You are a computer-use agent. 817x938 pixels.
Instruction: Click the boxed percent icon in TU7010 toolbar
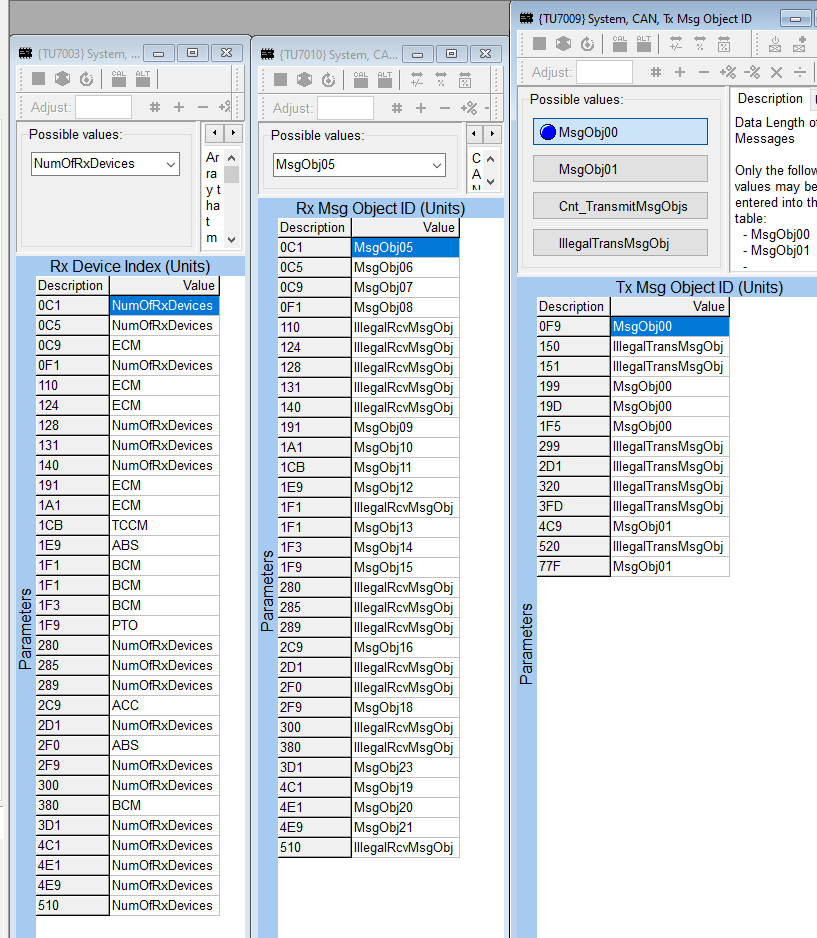pos(465,80)
